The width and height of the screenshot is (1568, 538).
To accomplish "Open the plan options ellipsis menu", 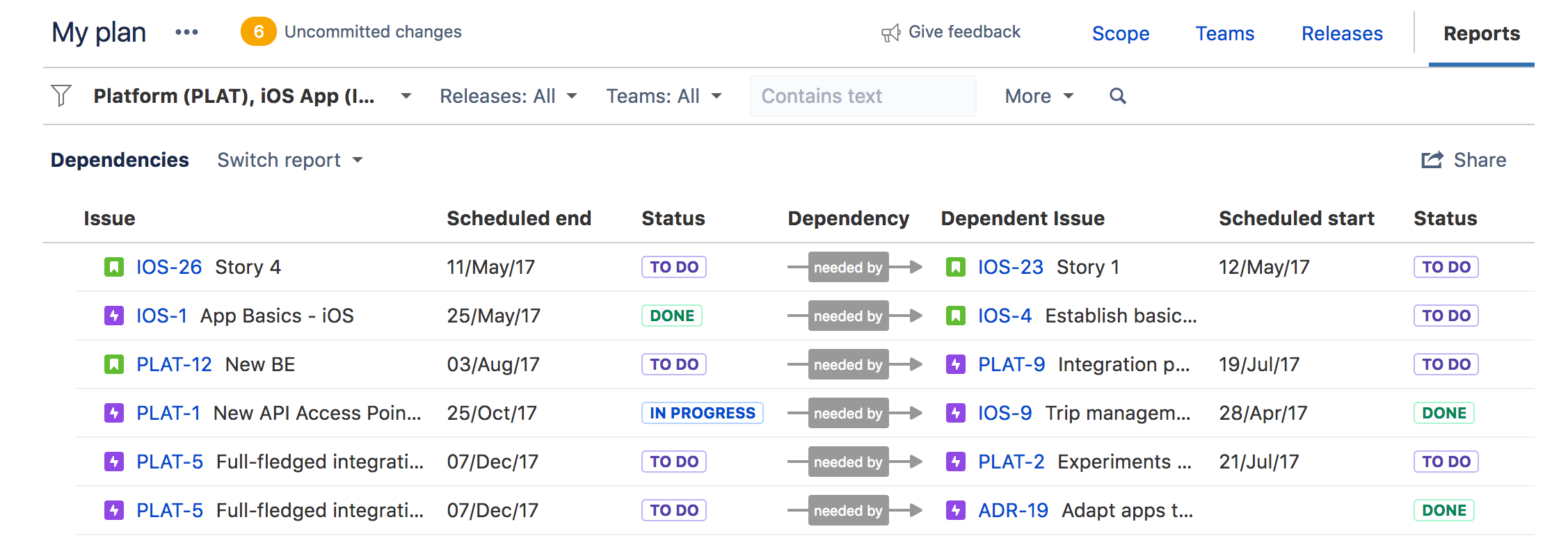I will (x=186, y=32).
